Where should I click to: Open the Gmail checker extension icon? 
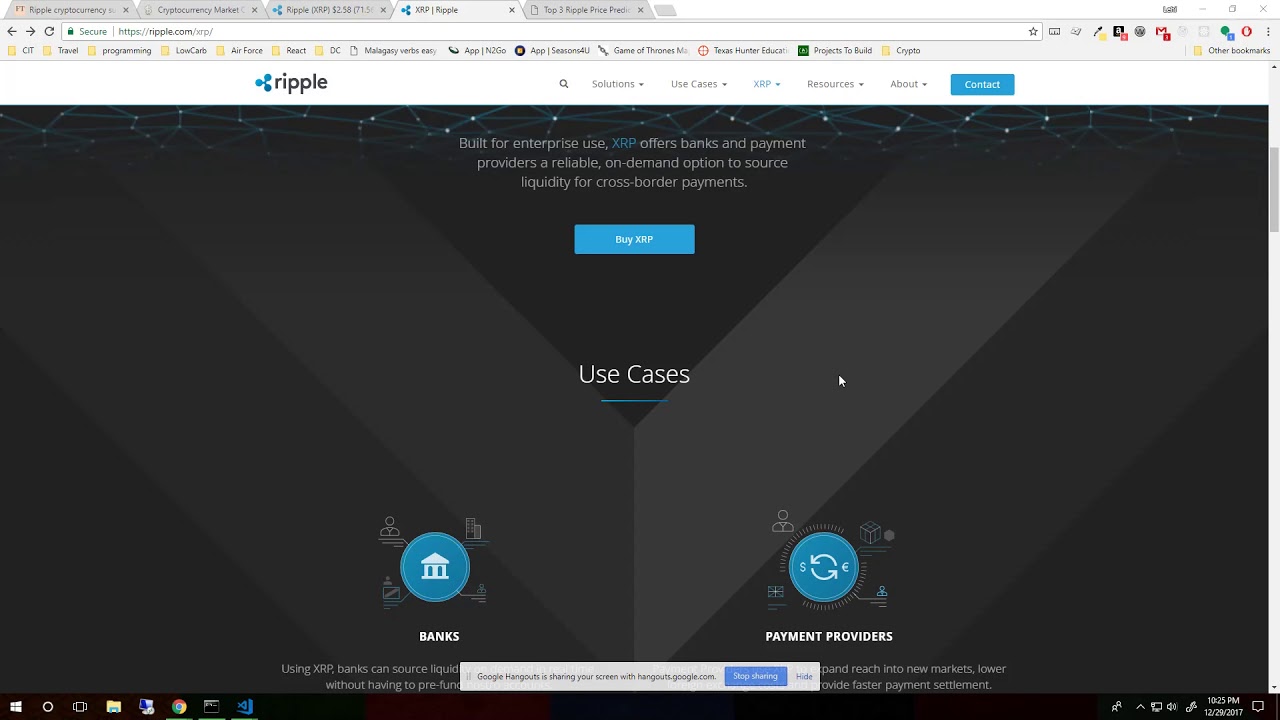[1162, 32]
